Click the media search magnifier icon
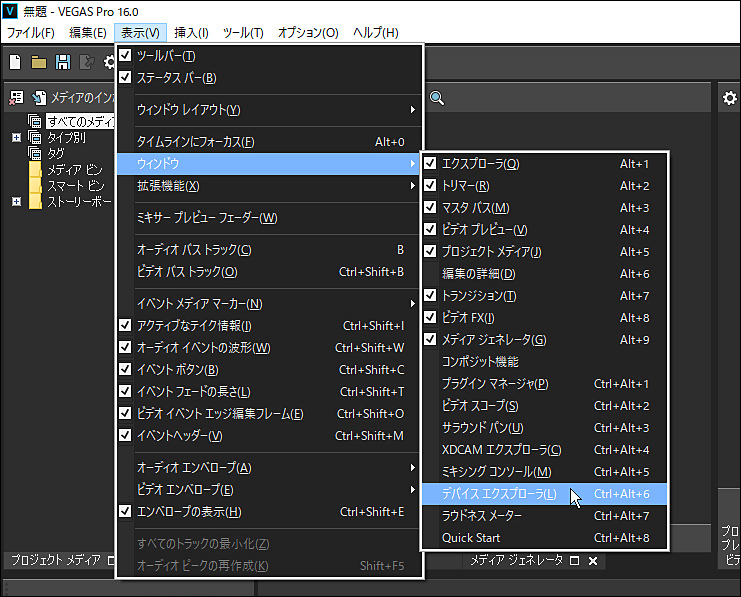Viewport: 741px width, 597px height. pyautogui.click(x=437, y=98)
